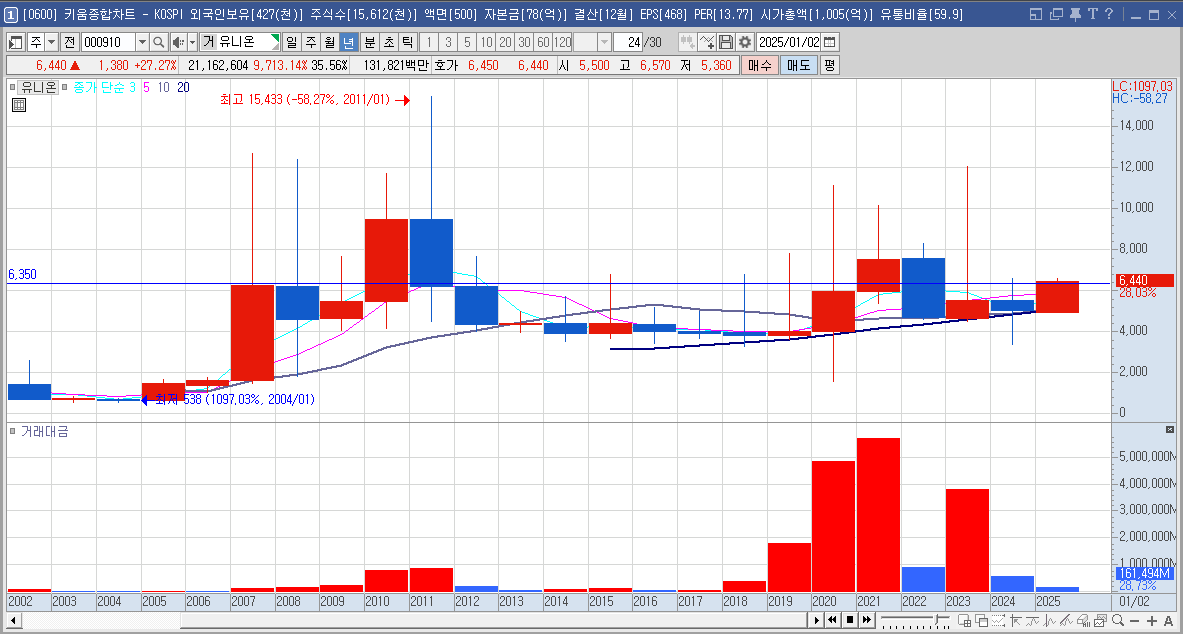Click the stock code 000910 input field
Screen dimensions: 1183x634
coord(108,42)
